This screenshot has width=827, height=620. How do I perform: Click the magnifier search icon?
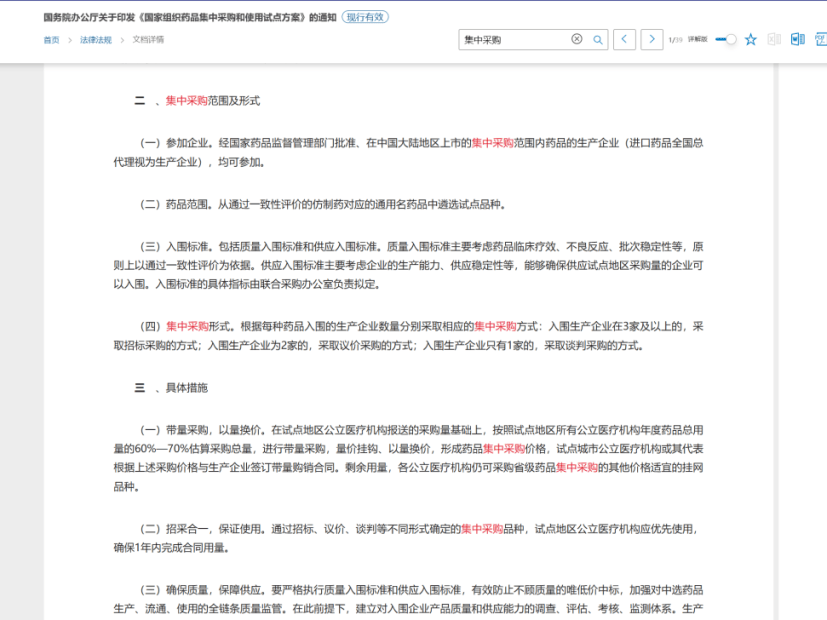click(598, 40)
